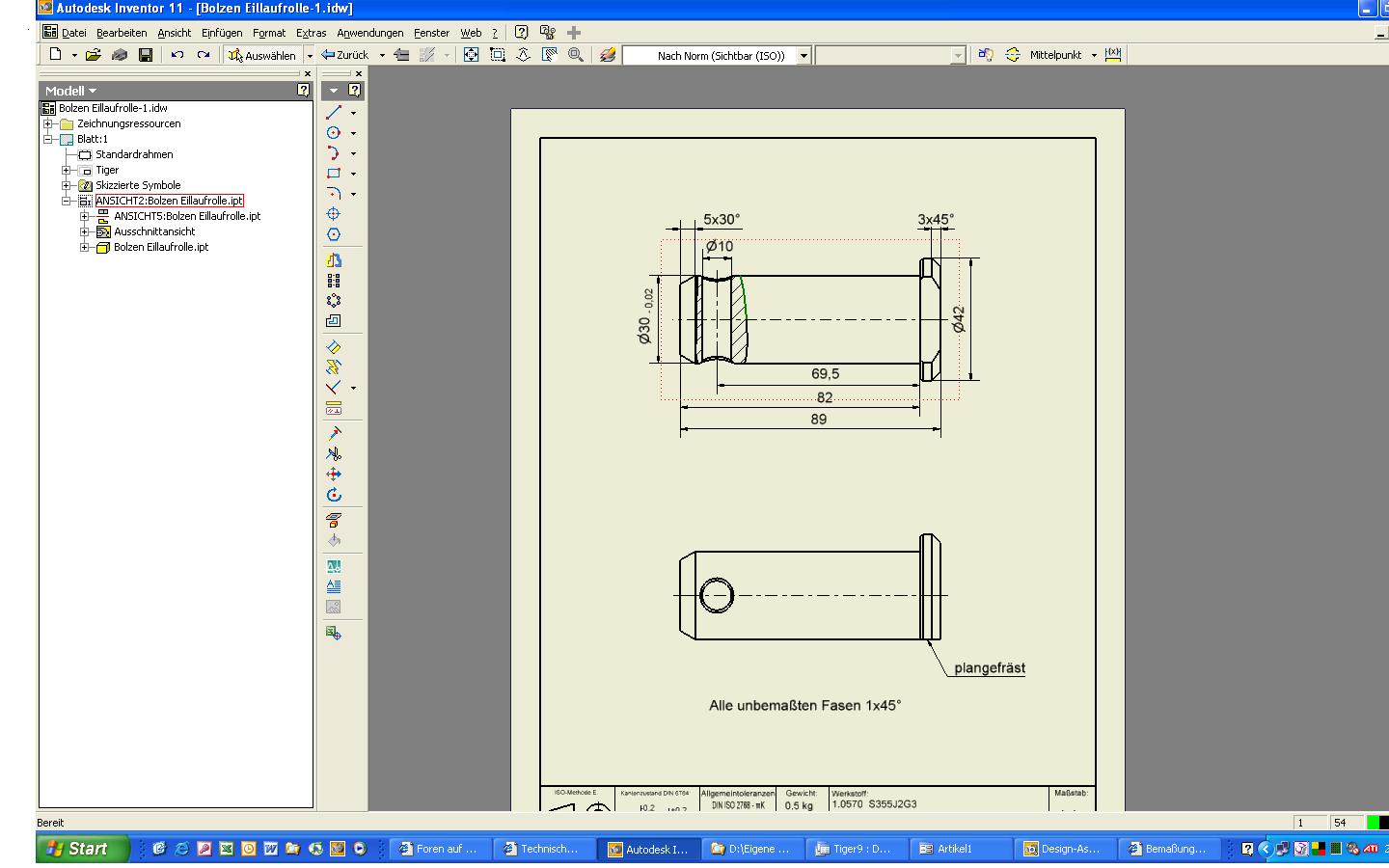
Task: Open the Circle tool flyout arrow
Action: pyautogui.click(x=353, y=133)
